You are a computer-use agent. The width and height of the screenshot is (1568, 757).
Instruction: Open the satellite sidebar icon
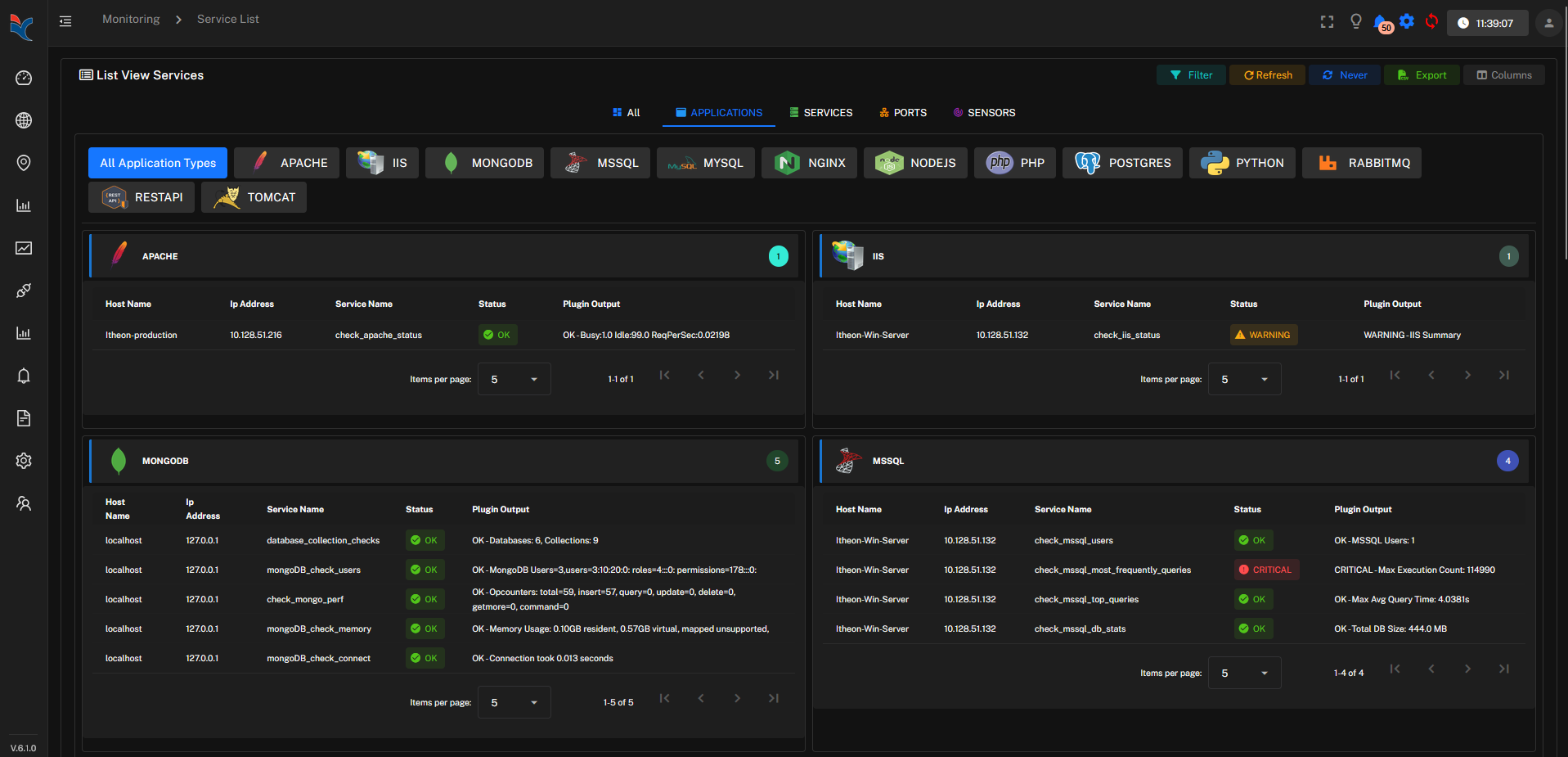point(24,291)
